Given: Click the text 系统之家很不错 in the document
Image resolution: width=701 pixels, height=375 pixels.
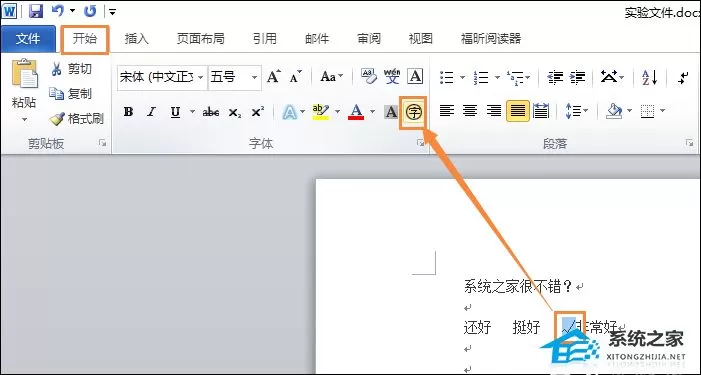Looking at the screenshot, I should coord(512,286).
